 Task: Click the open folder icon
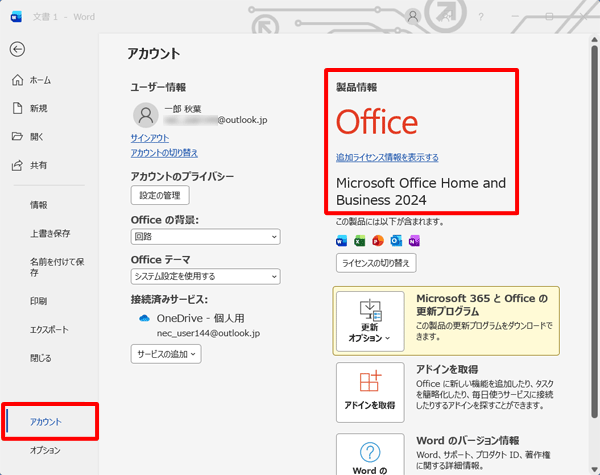[17, 136]
